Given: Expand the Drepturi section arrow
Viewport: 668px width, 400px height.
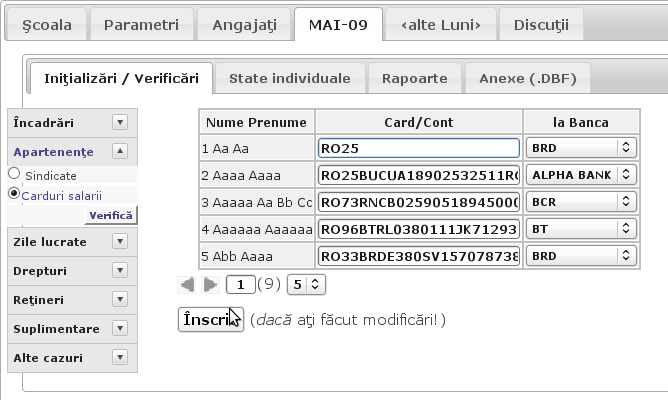Looking at the screenshot, I should point(120,271).
